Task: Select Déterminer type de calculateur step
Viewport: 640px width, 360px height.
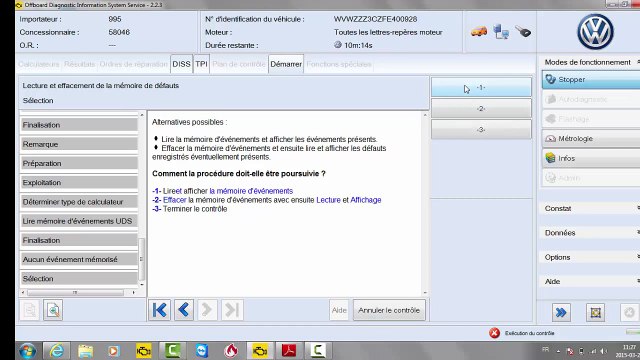Action: pos(79,202)
